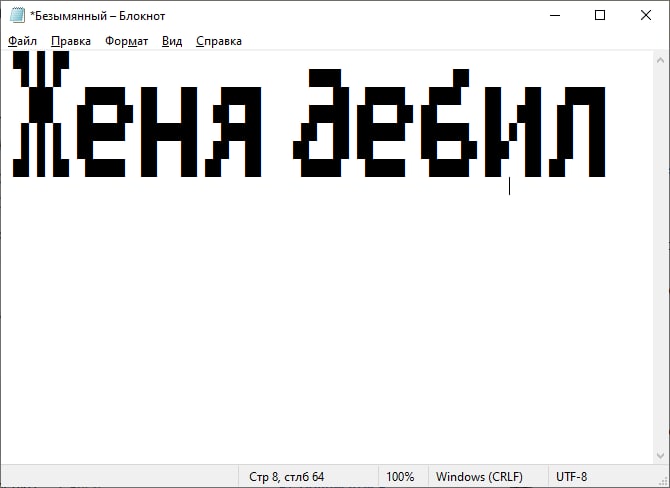Screen dimensions: 670x488
Task: Maximize the Блокнот window
Action: (600, 16)
